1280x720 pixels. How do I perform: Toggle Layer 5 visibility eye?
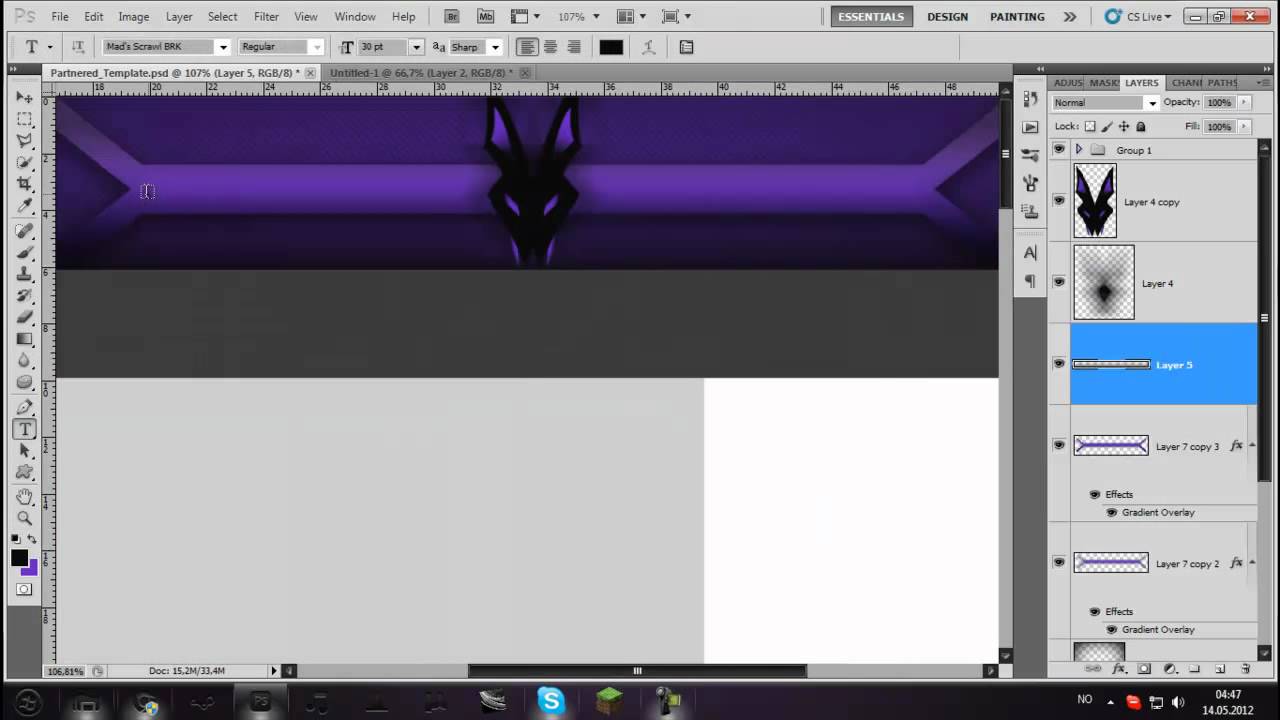(x=1059, y=364)
